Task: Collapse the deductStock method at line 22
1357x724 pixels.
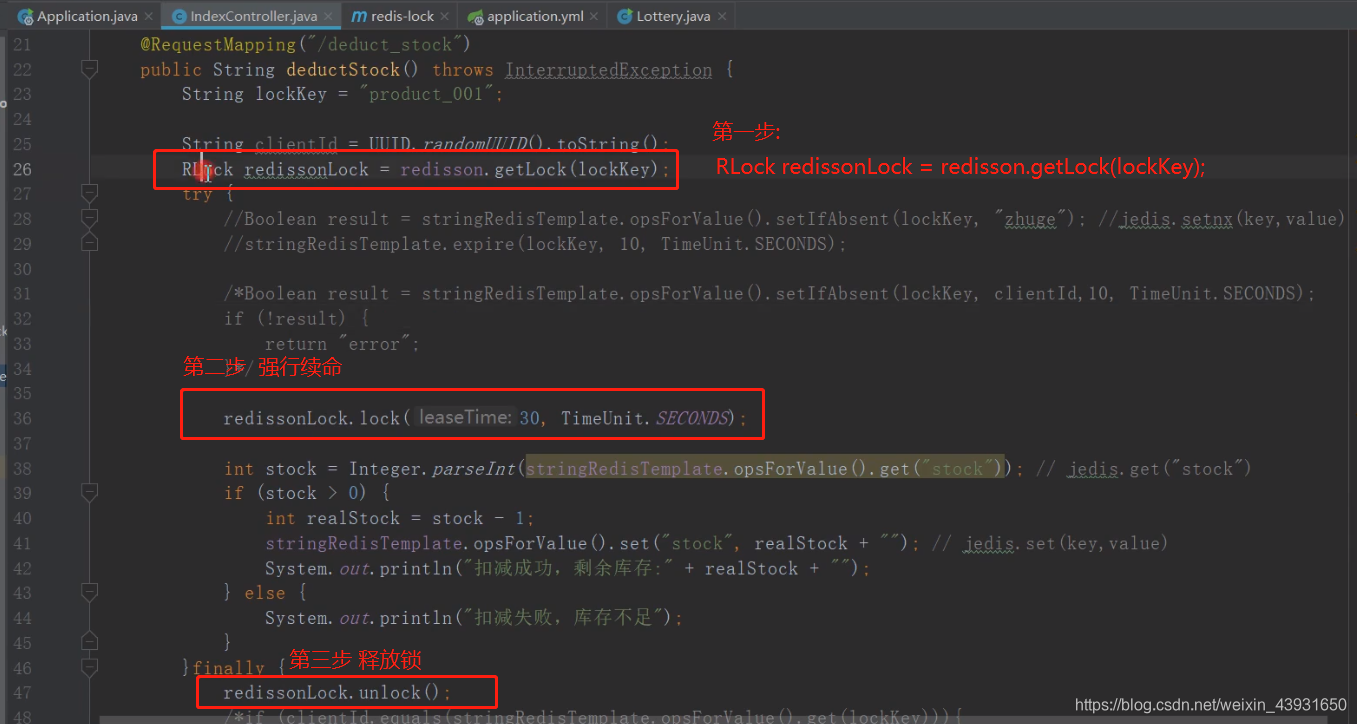Action: (89, 69)
